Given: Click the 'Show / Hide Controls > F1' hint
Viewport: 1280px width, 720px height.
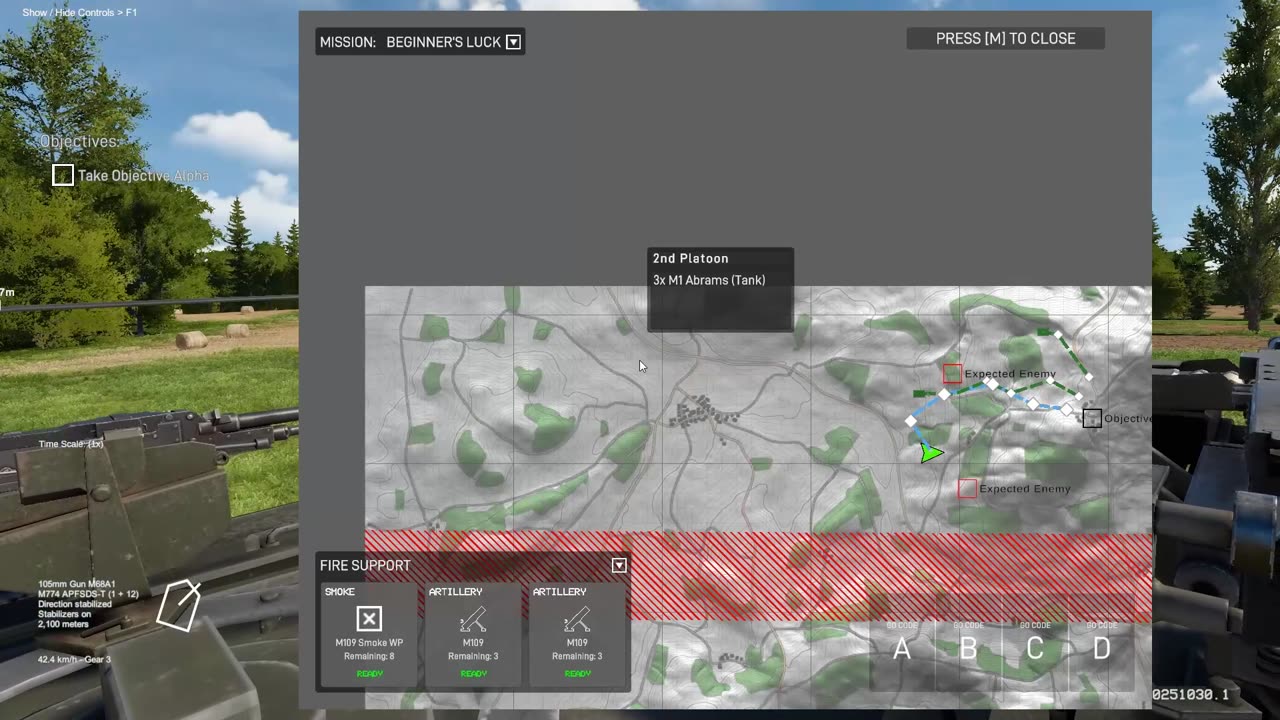Looking at the screenshot, I should pos(80,13).
